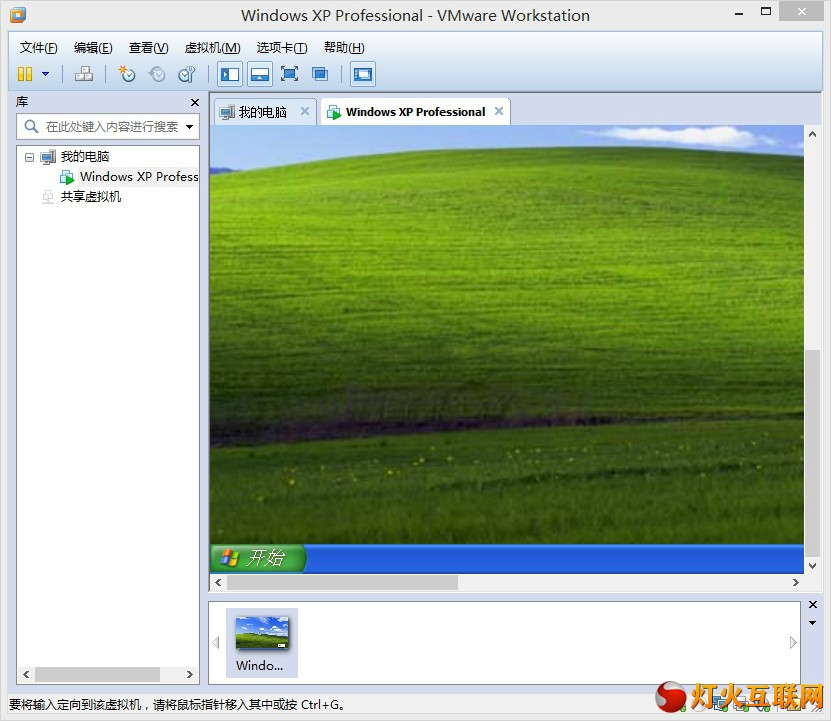Click the VM view vertical scrollbar thumb

[x=812, y=452]
